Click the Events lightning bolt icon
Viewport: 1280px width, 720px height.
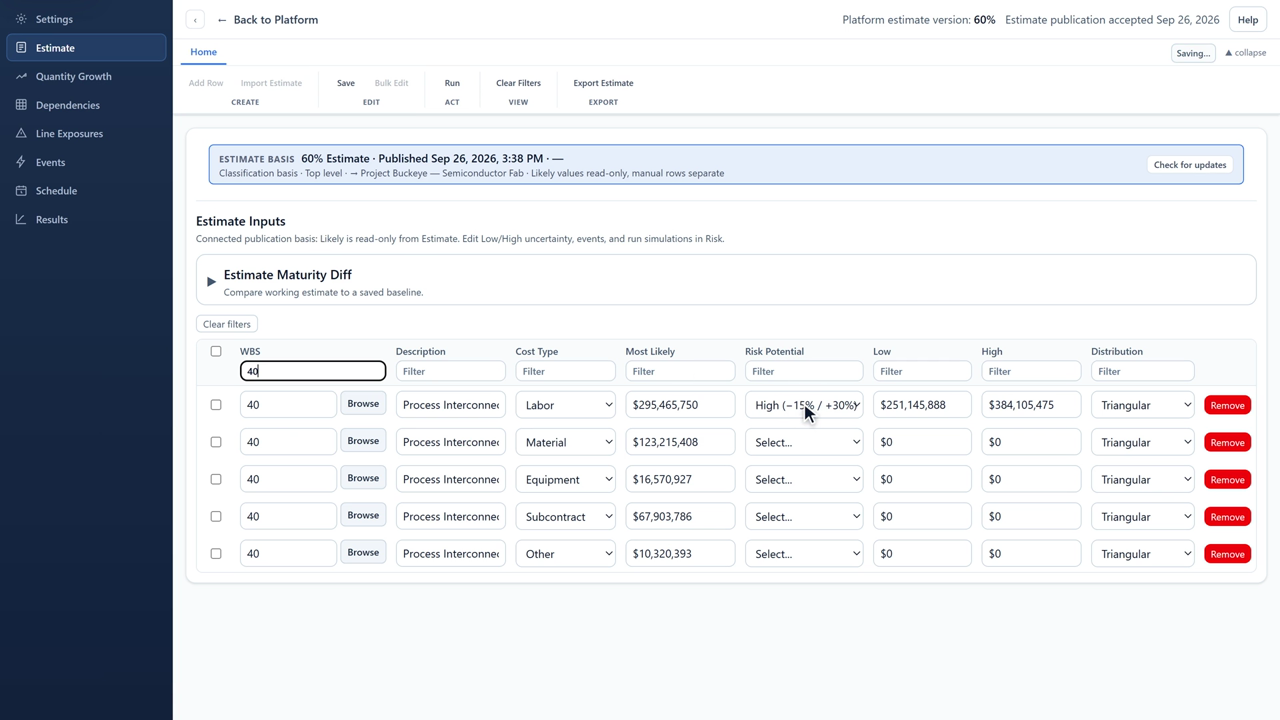click(21, 162)
